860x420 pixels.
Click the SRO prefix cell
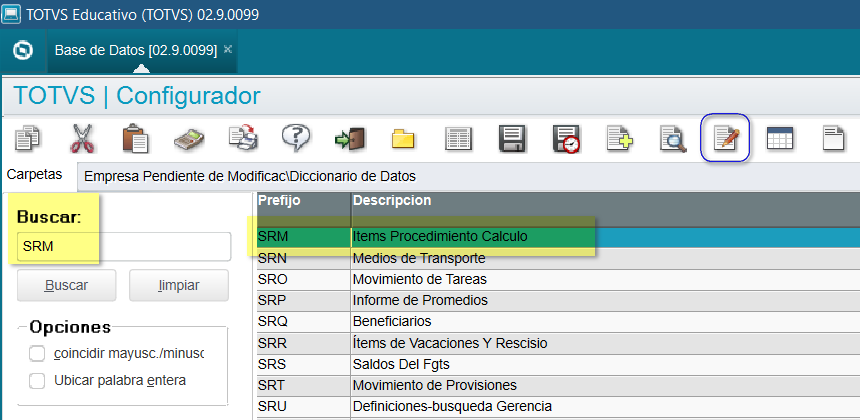click(303, 280)
